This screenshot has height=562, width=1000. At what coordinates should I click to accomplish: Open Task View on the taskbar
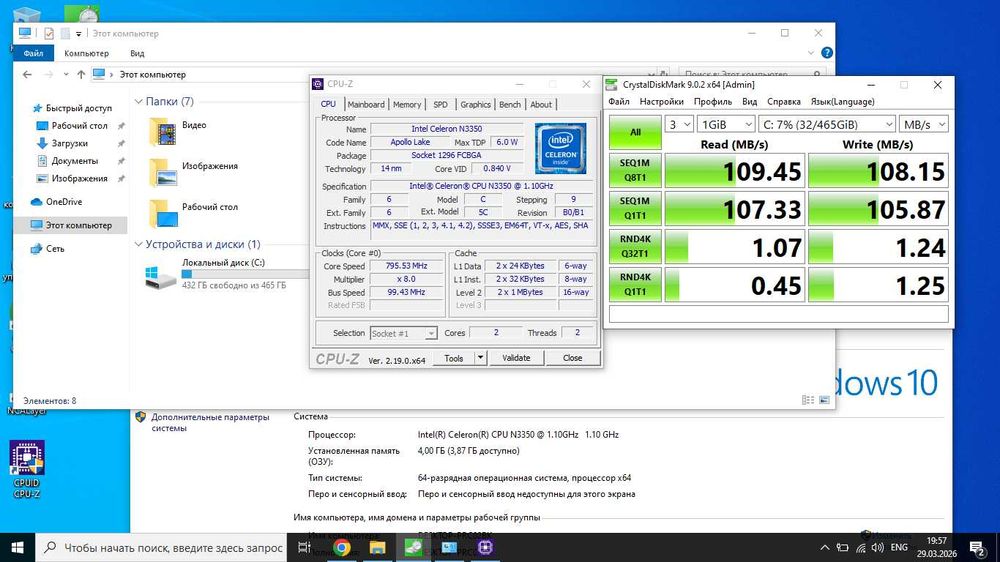point(305,547)
